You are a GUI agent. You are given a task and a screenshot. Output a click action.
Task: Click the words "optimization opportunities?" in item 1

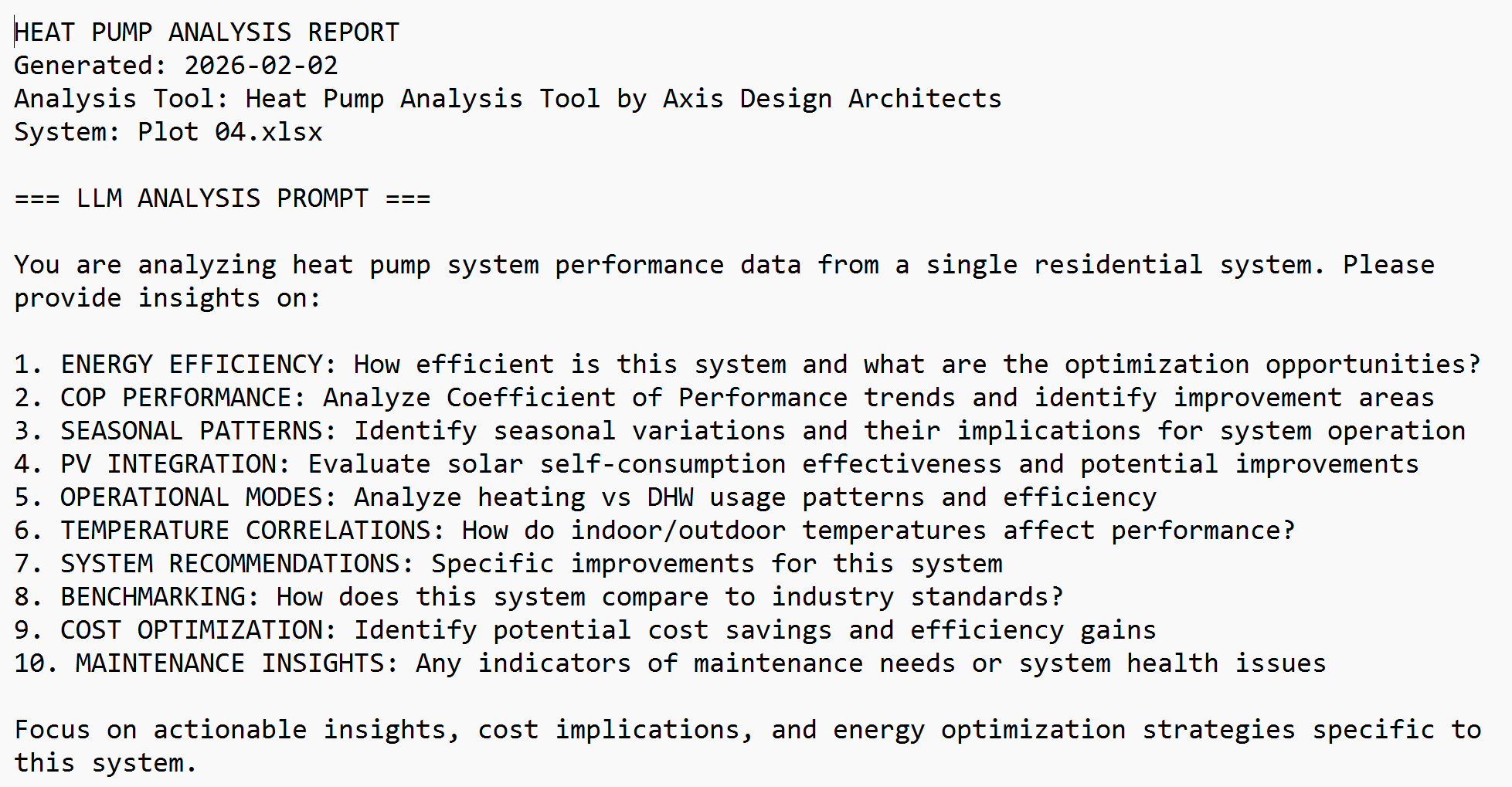1272,365
